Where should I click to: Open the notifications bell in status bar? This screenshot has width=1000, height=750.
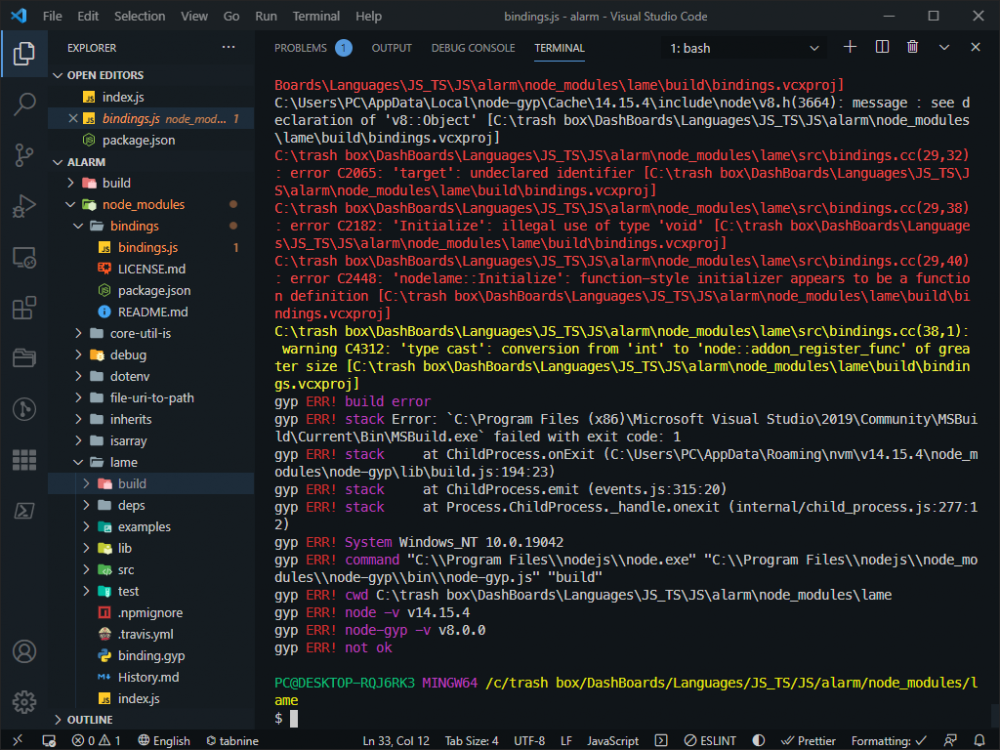(979, 740)
